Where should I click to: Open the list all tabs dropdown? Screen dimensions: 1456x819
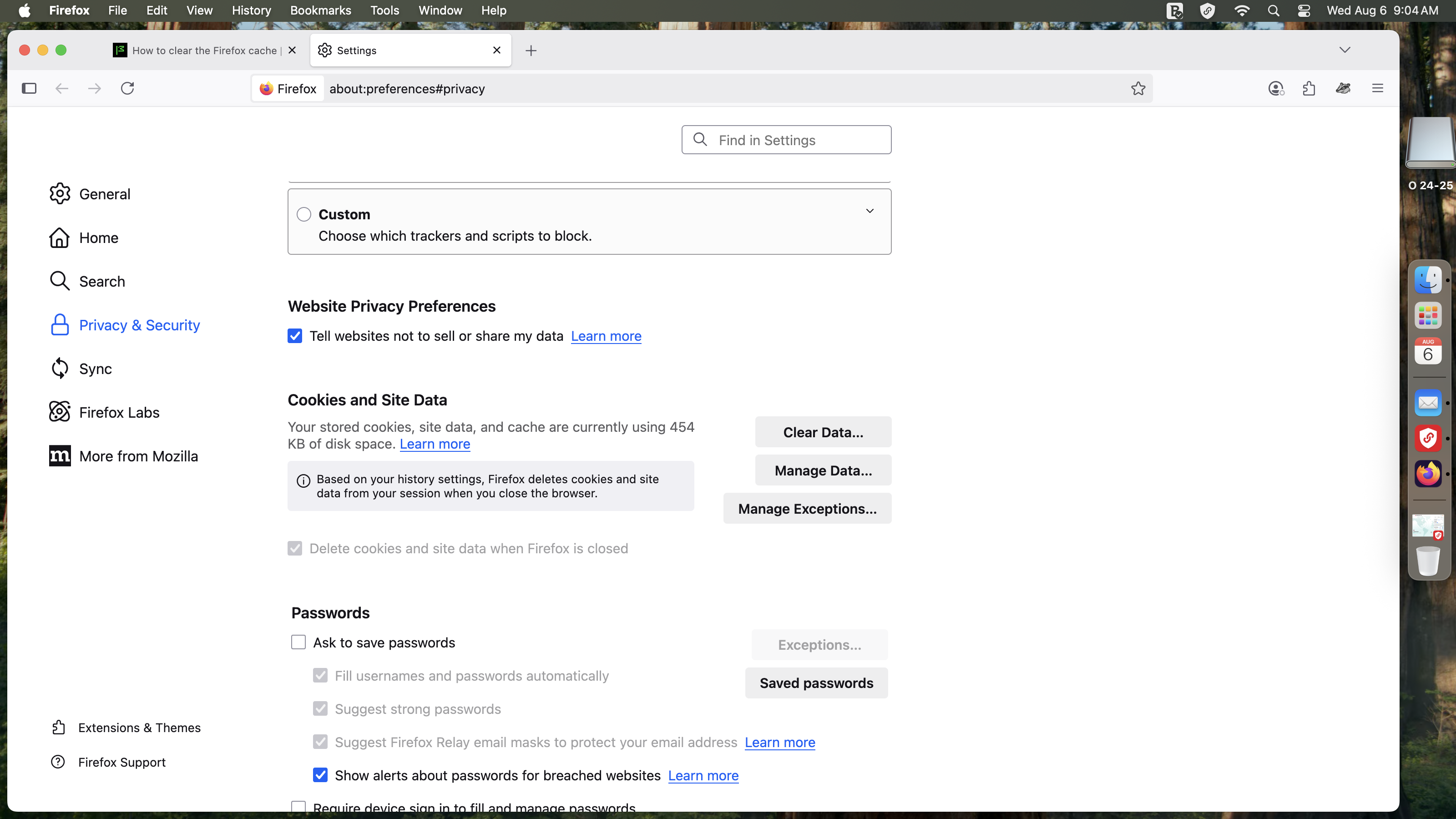click(x=1345, y=50)
